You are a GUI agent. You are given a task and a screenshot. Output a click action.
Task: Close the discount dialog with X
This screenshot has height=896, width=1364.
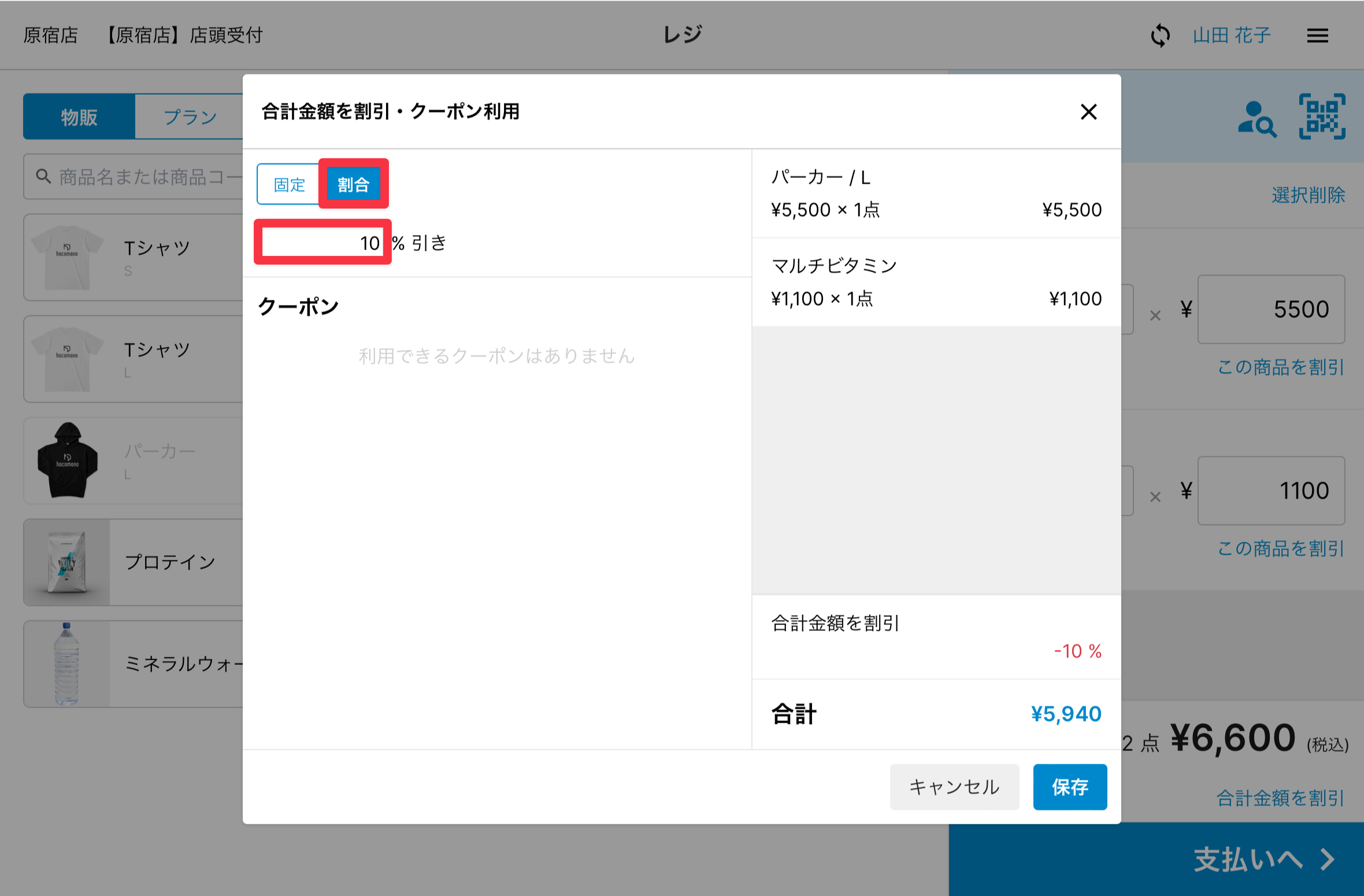1088,111
